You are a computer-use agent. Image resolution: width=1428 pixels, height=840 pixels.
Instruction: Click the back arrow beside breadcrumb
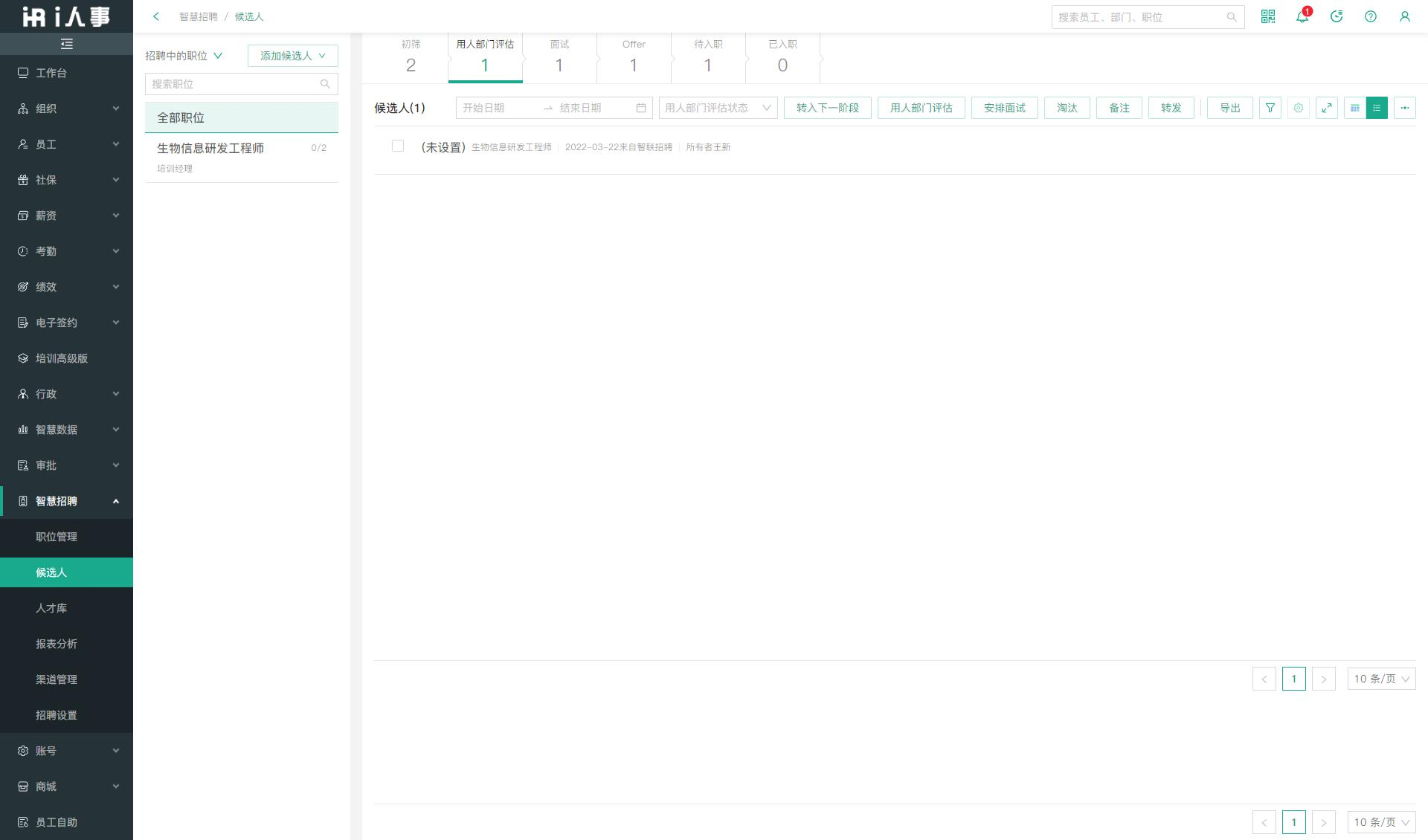[156, 16]
